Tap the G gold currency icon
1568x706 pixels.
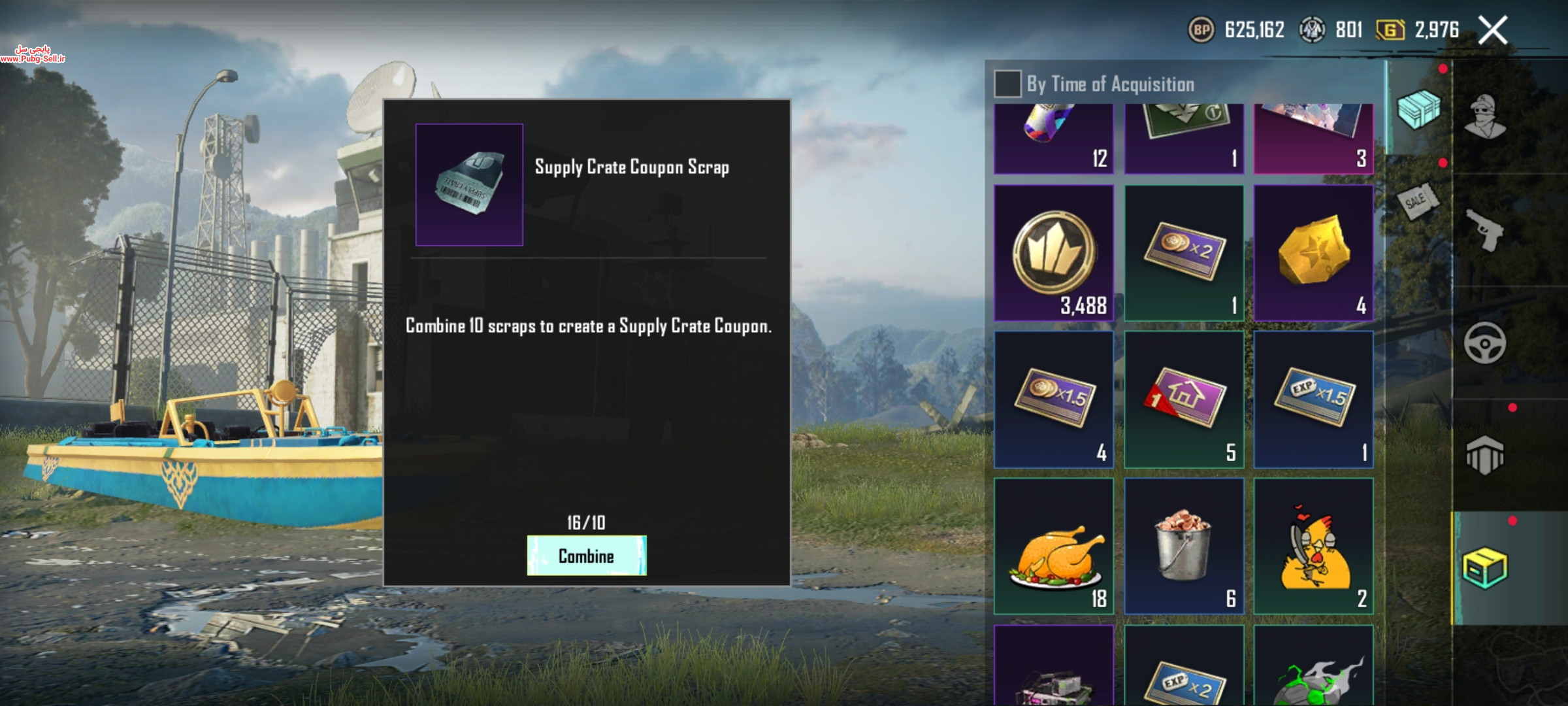coord(1390,30)
